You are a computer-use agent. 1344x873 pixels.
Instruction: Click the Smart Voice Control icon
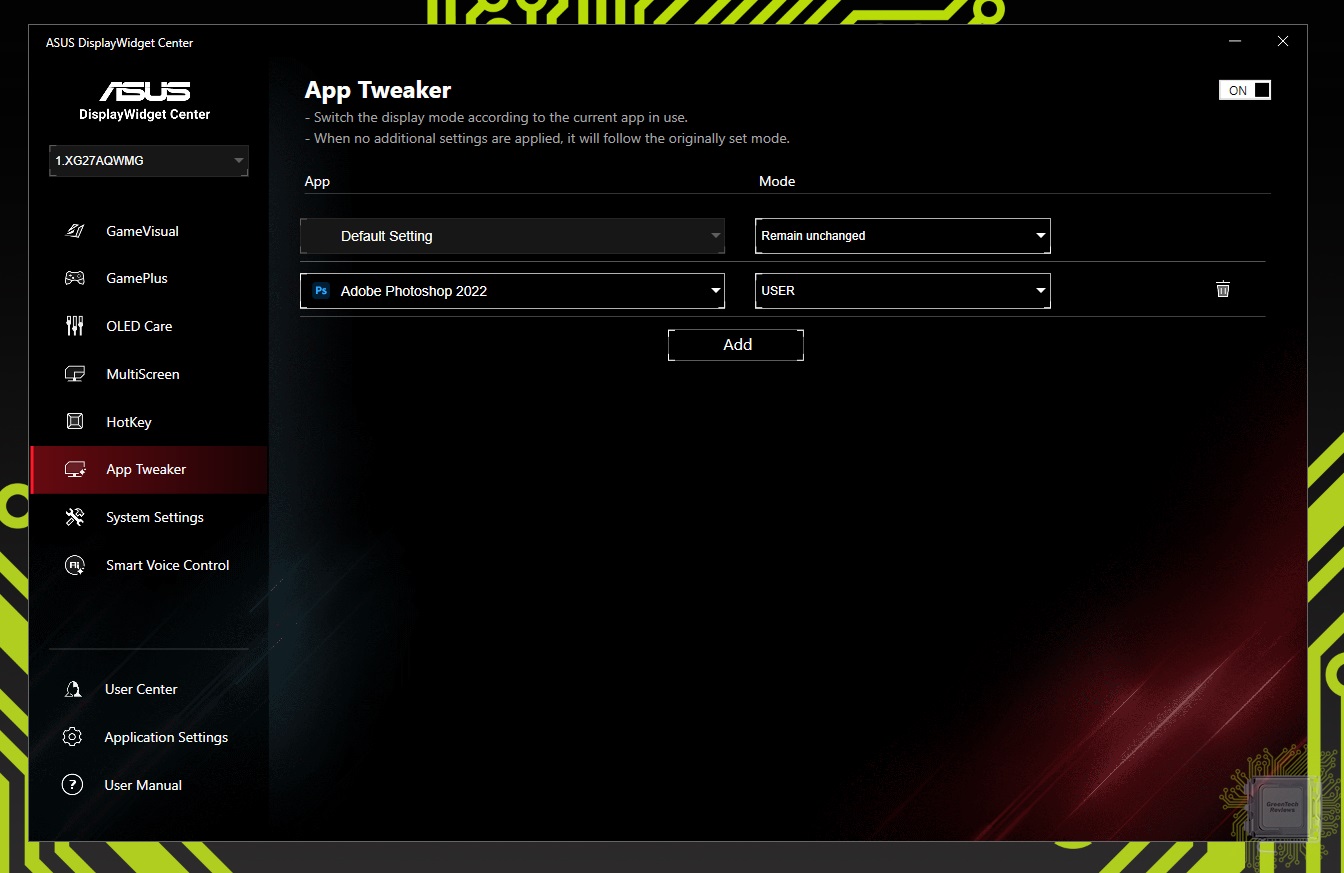click(x=74, y=565)
